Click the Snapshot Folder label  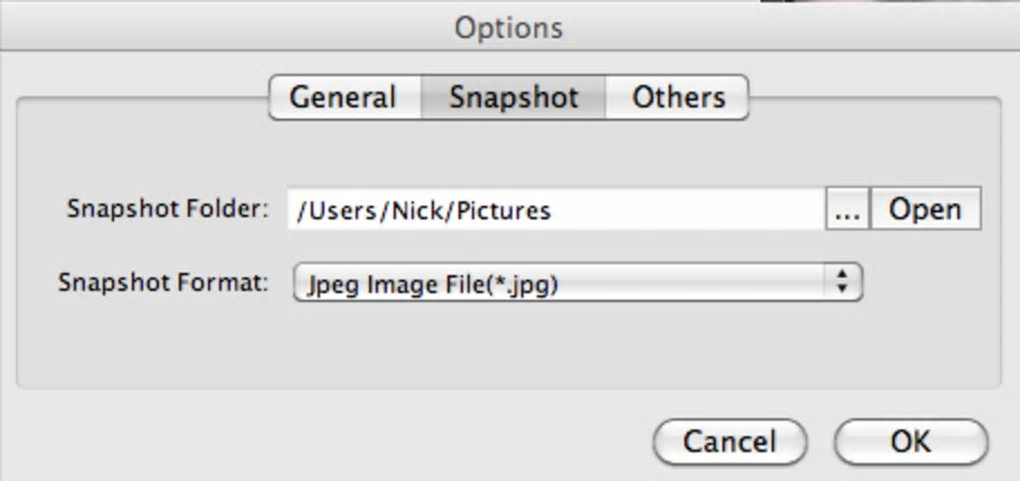(168, 209)
